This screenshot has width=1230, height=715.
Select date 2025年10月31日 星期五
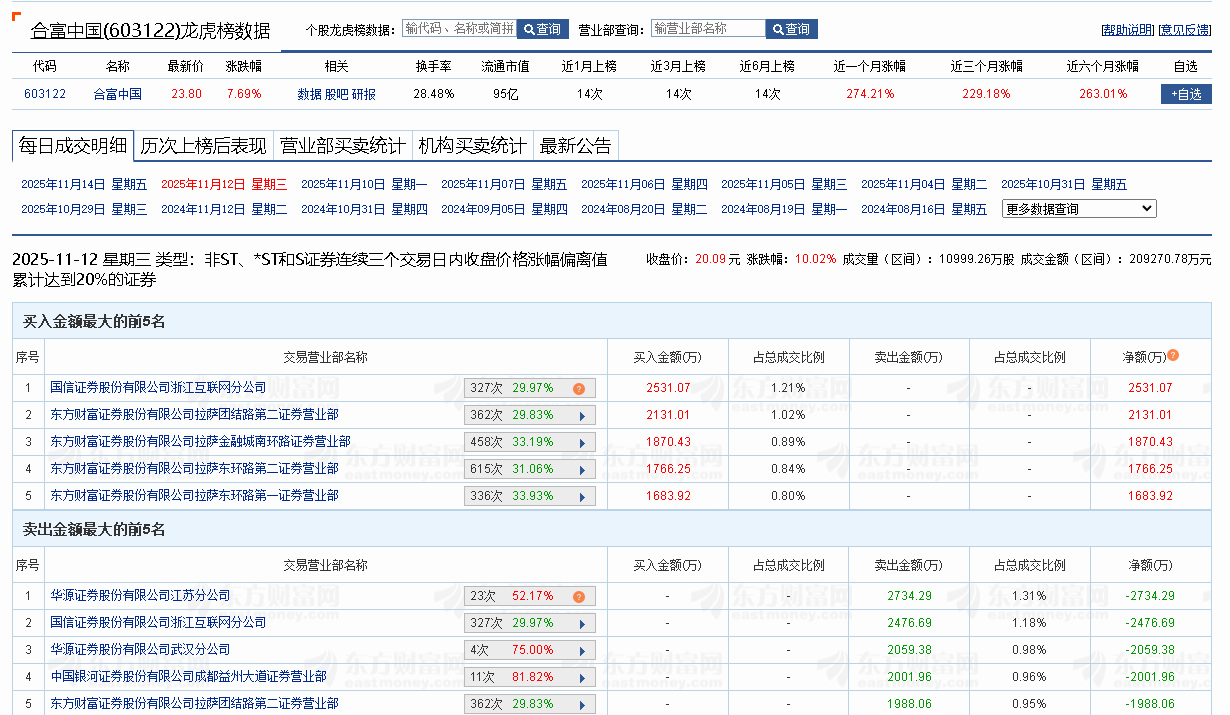[1064, 184]
